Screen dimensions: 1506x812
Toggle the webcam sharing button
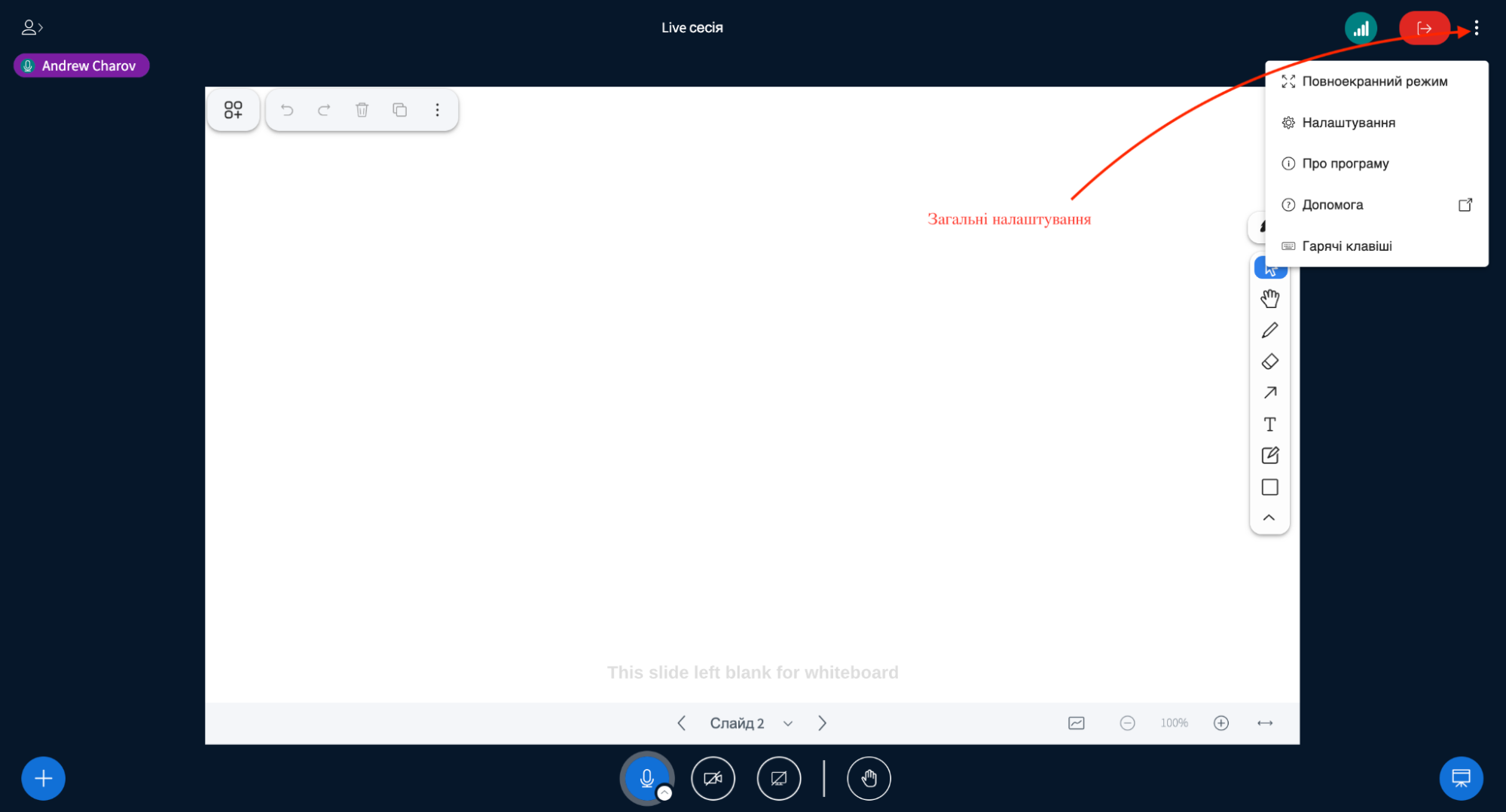pyautogui.click(x=713, y=778)
